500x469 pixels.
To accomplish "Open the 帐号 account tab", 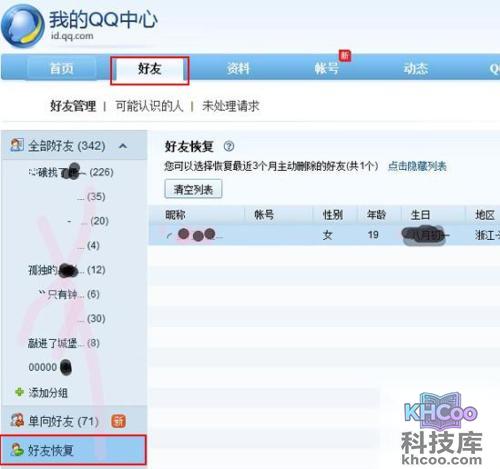I will pyautogui.click(x=327, y=69).
